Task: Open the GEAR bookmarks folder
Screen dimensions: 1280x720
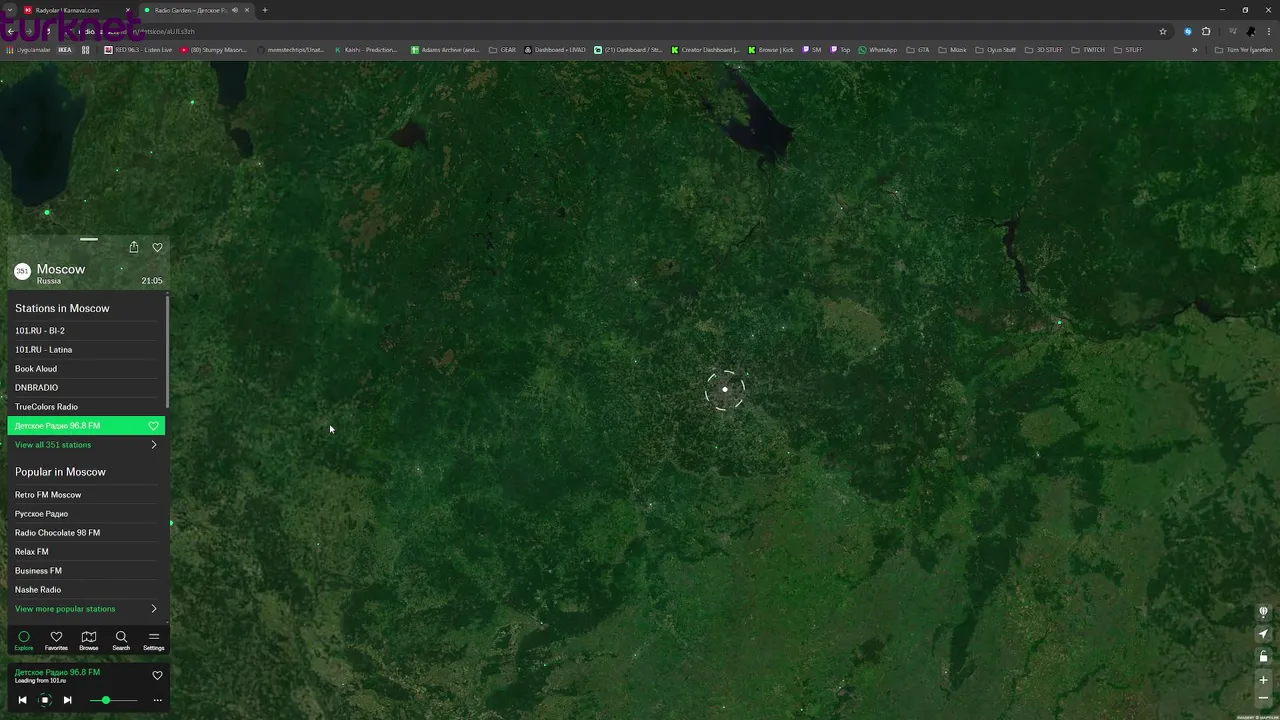Action: click(x=503, y=50)
